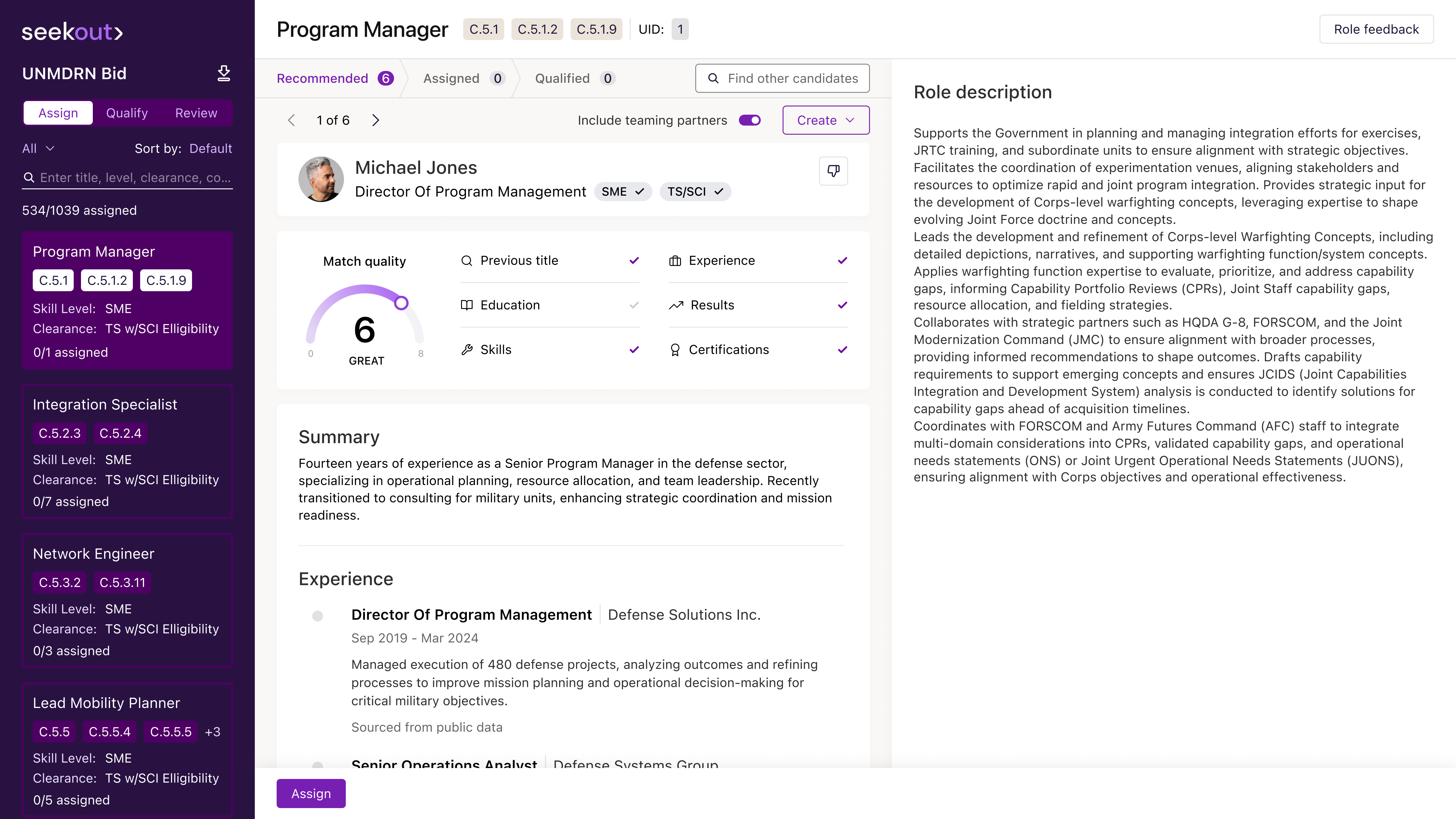
Task: Select the Assign mode tab in sidebar
Action: [x=58, y=113]
